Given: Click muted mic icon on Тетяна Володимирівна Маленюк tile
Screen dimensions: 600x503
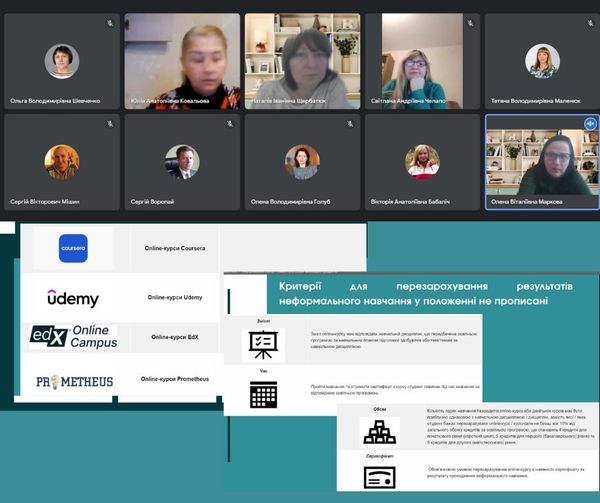Looking at the screenshot, I should (589, 24).
